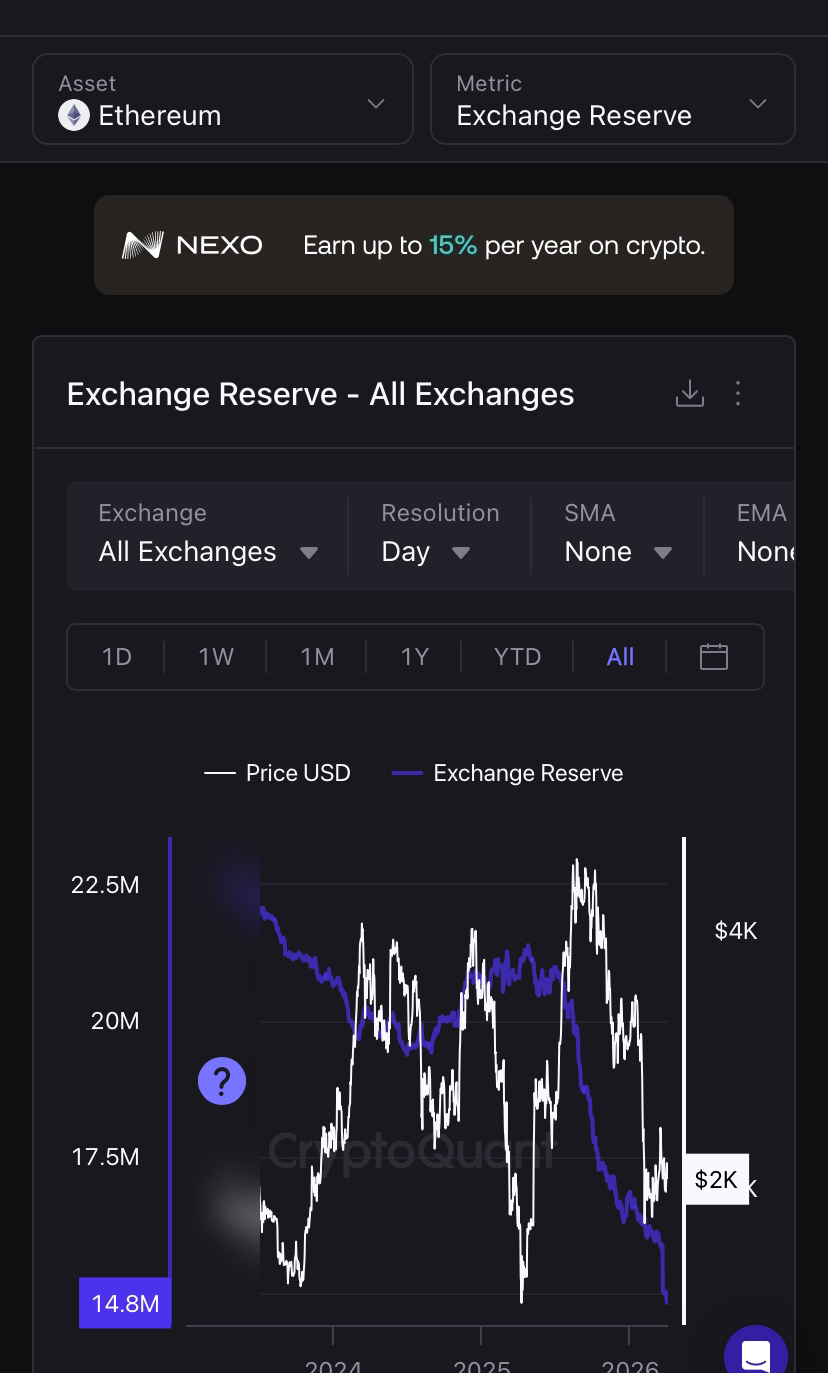Open the calendar date range picker
828x1373 pixels.
713,657
